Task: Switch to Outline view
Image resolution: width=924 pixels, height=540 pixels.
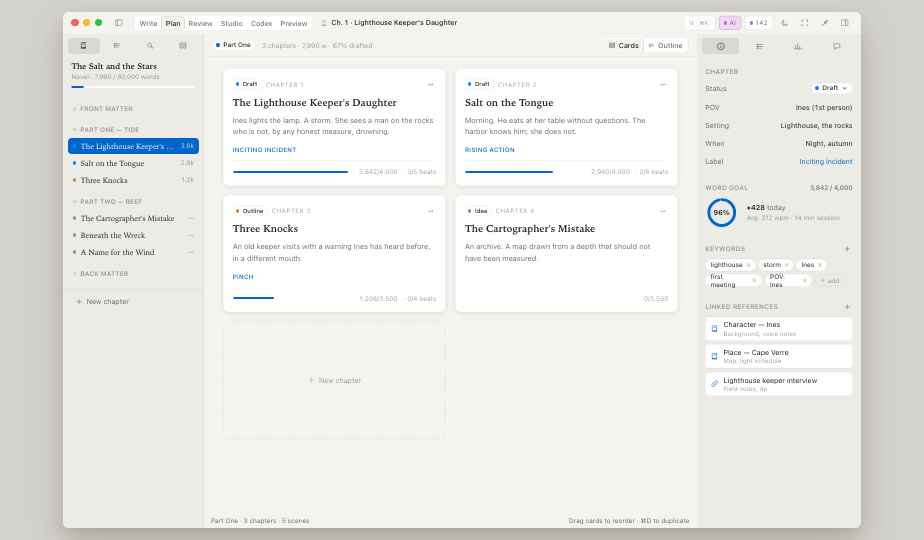Action: tap(665, 45)
